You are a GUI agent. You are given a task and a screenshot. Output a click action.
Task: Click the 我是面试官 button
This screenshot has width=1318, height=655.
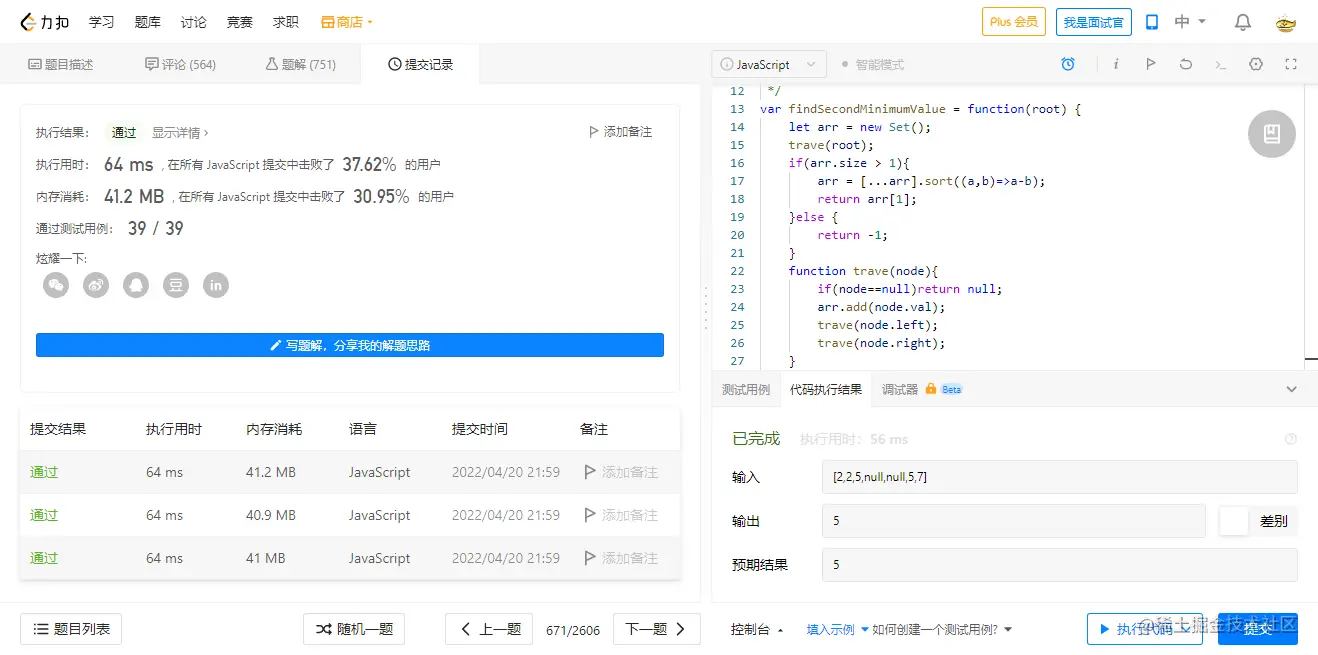click(1093, 22)
